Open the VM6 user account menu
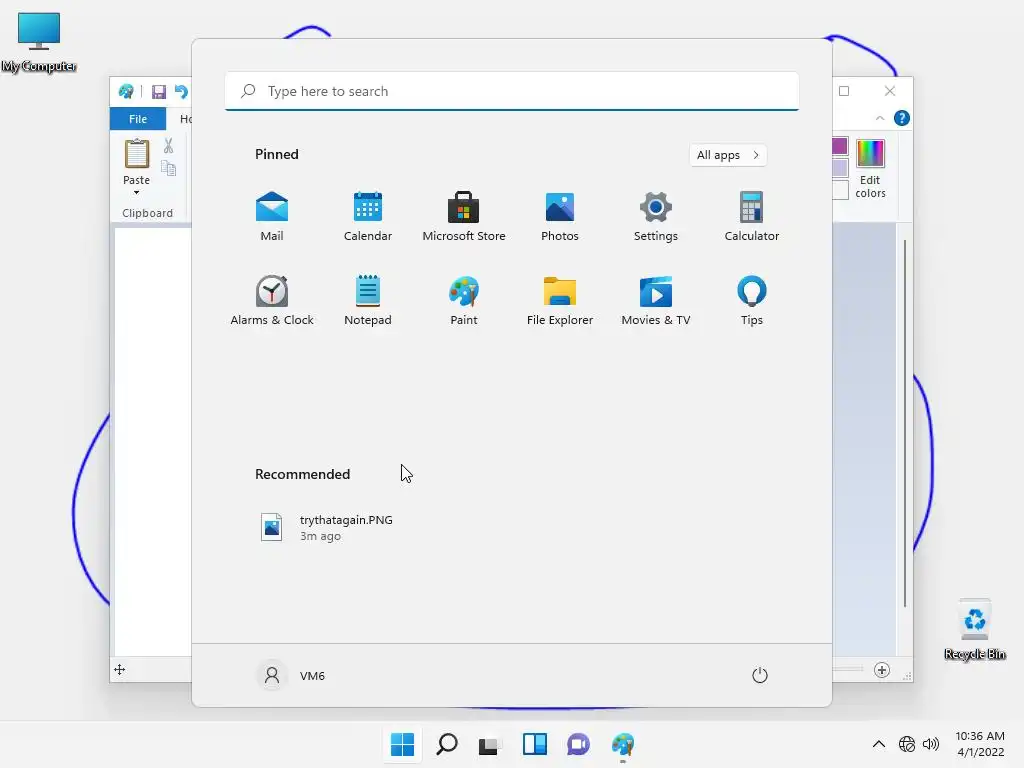 pos(291,675)
